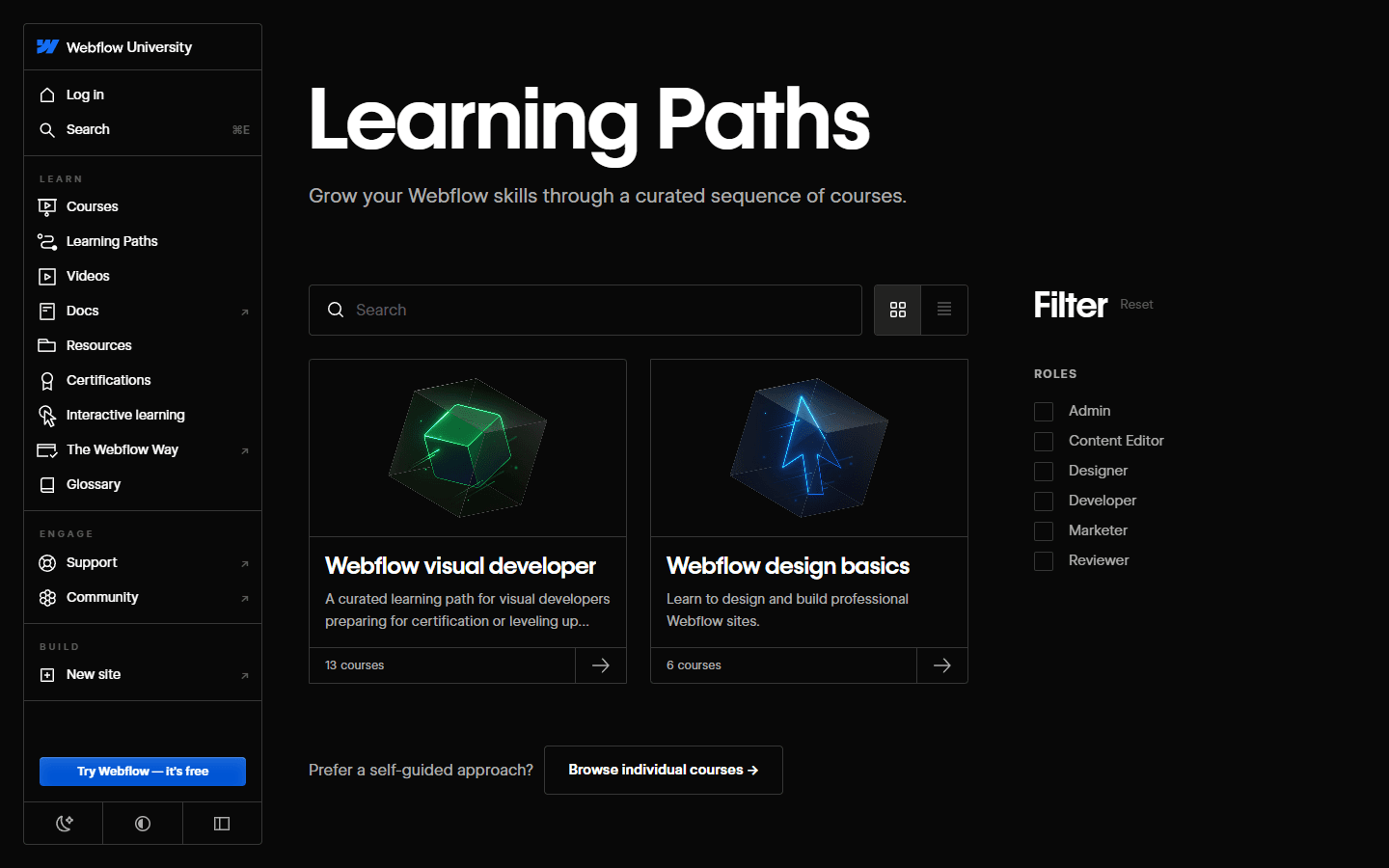Click the Certifications badge icon
The image size is (1389, 868).
47,381
